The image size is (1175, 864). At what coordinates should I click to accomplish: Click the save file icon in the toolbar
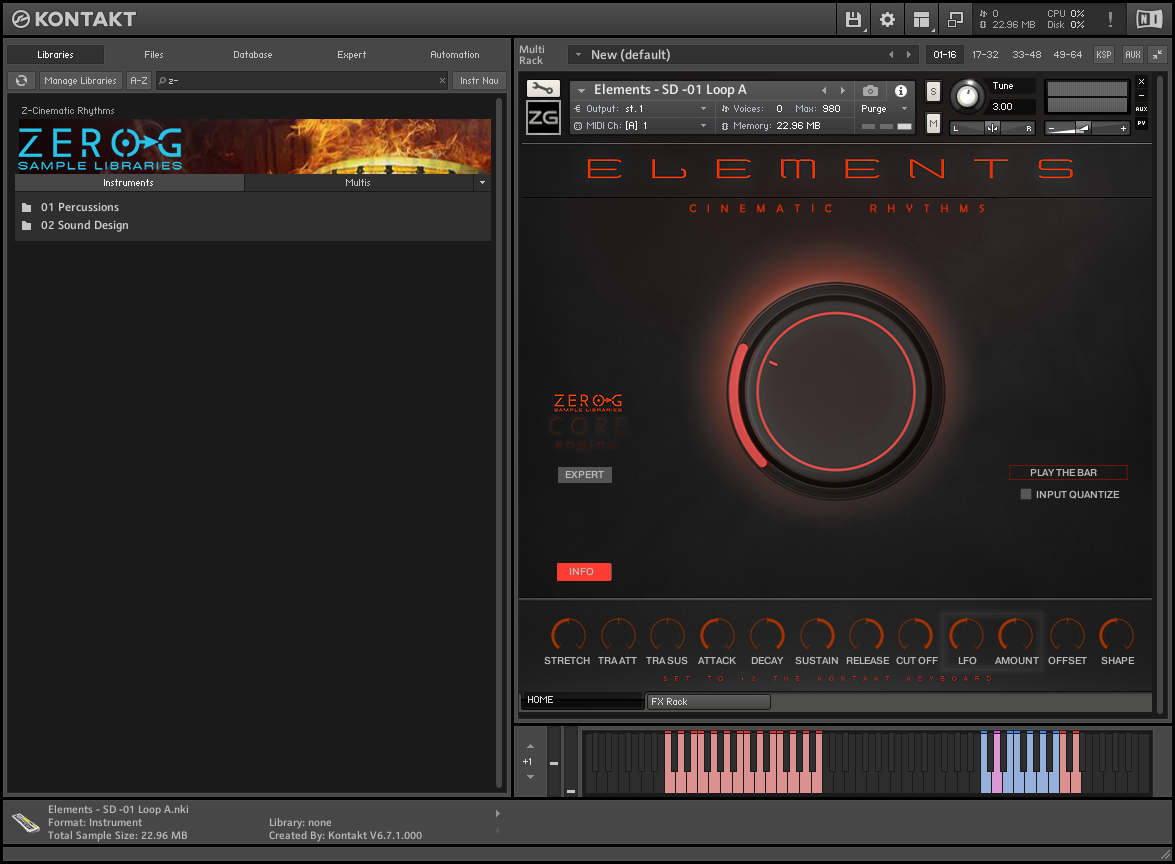click(853, 19)
